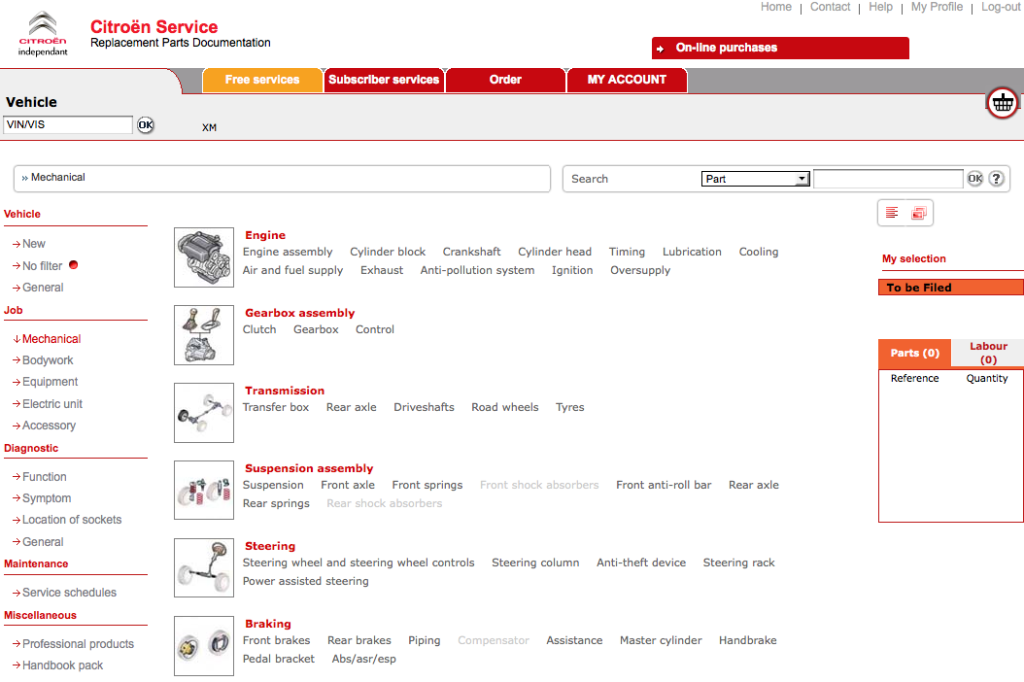Screen dimensions: 1024x682
Task: Open the Front anti-roll bar link
Action: 664,485
